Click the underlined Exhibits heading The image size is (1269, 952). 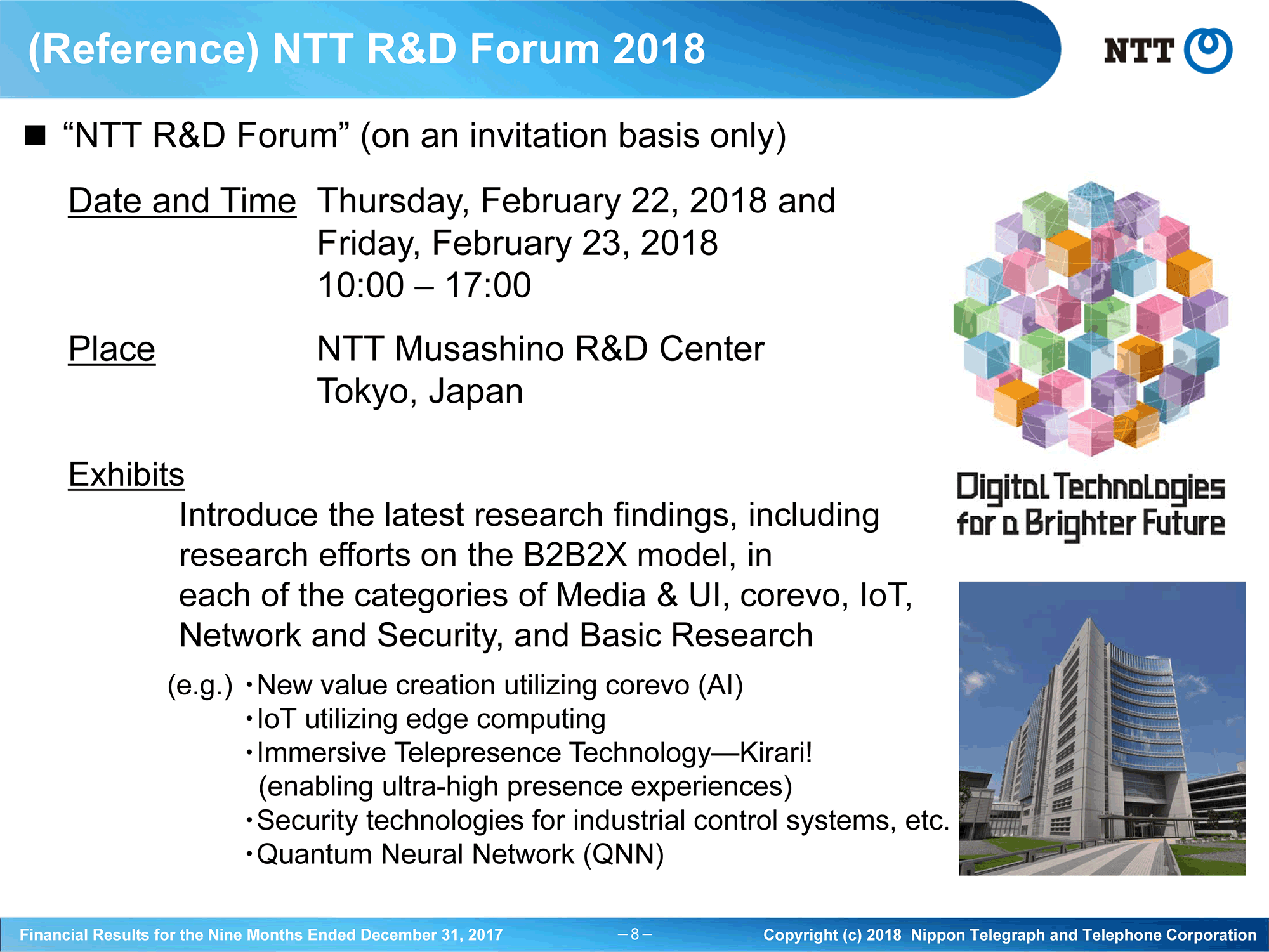coord(126,475)
